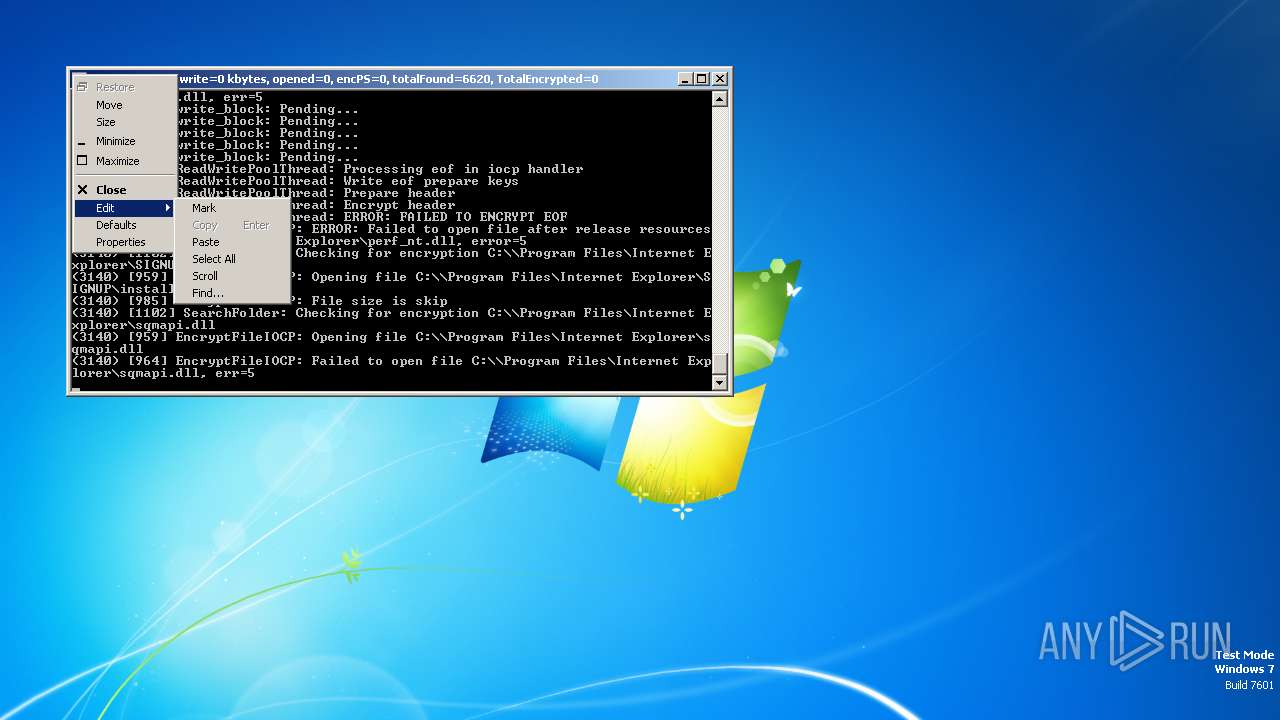The width and height of the screenshot is (1280, 720).
Task: Click the line 'ERROR: FAILED TO ENCRYPT EOF'
Action: (x=455, y=217)
